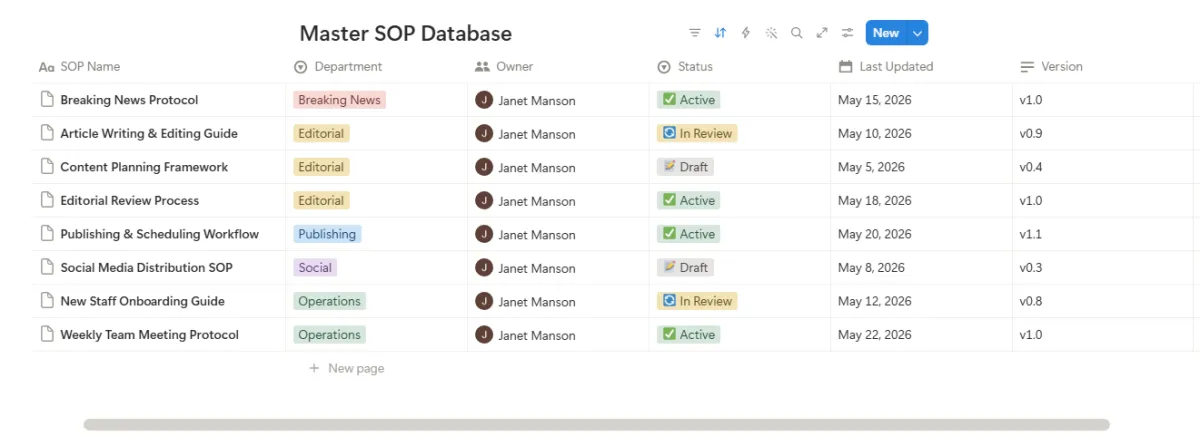
Task: Click the Master SOP Database title
Action: click(406, 33)
